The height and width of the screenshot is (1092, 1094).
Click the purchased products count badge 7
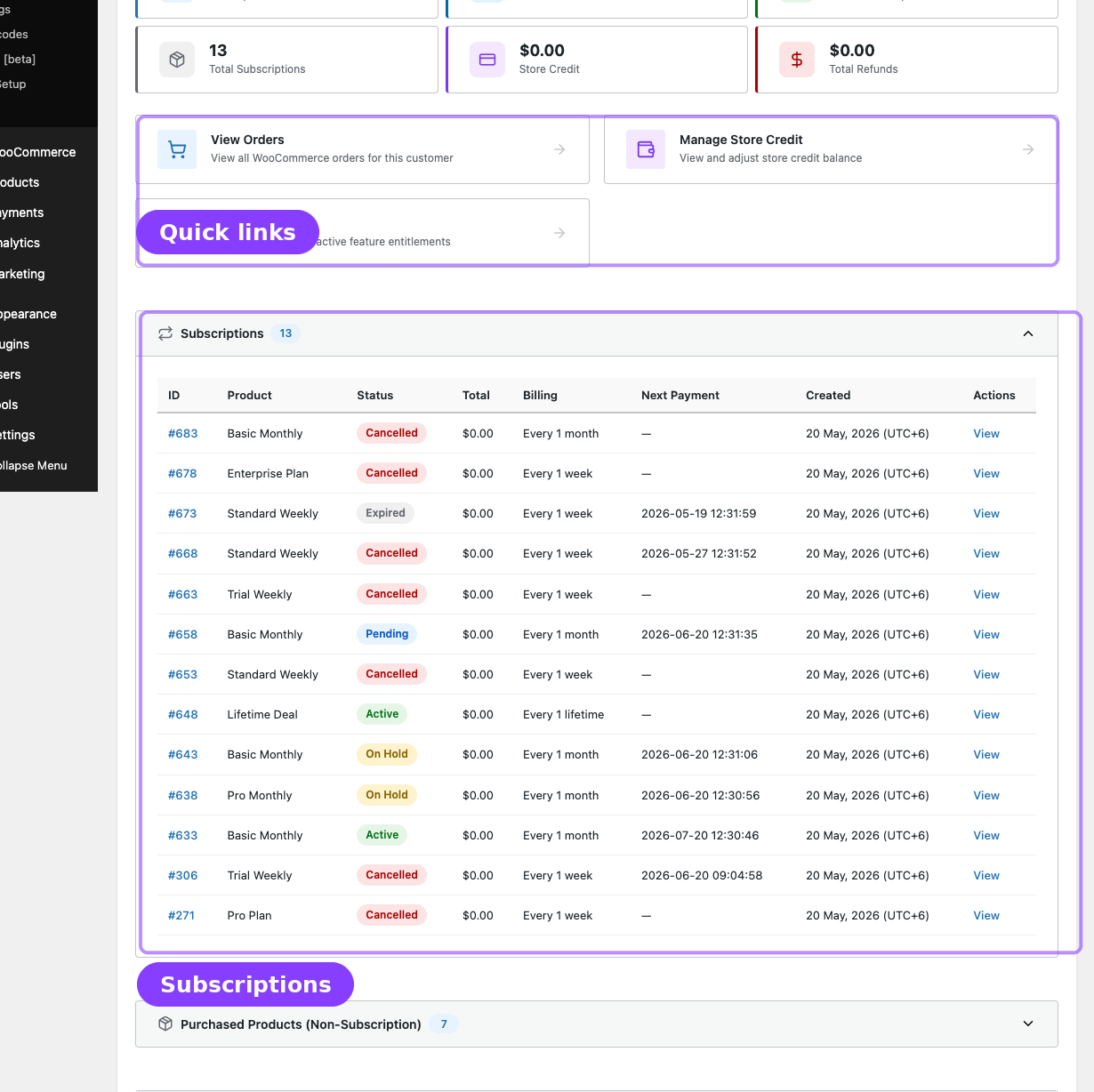[444, 1024]
